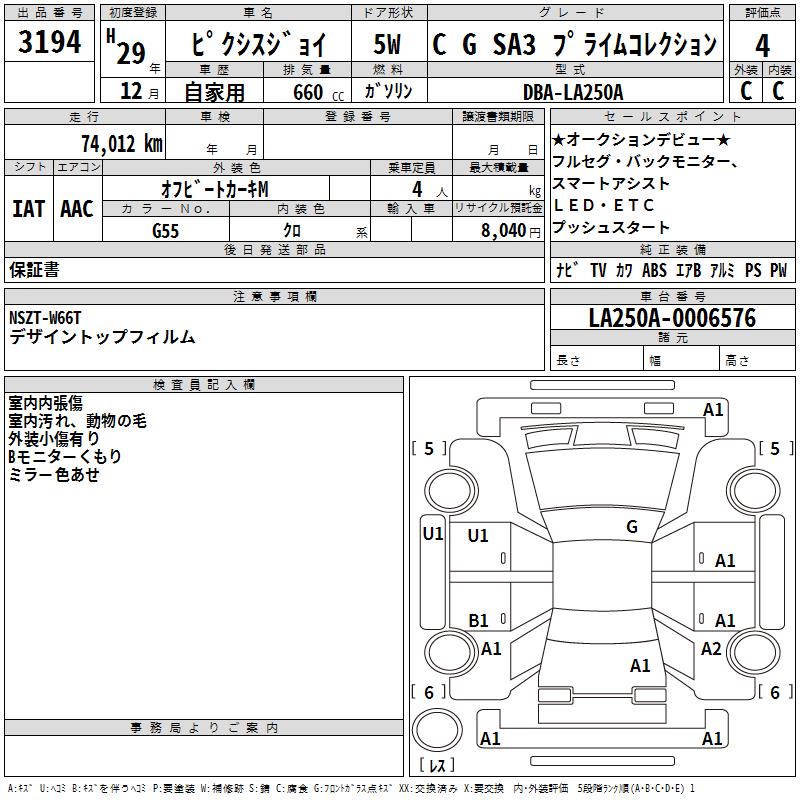Click the ★オークションデビュー★ sales point

click(x=641, y=139)
